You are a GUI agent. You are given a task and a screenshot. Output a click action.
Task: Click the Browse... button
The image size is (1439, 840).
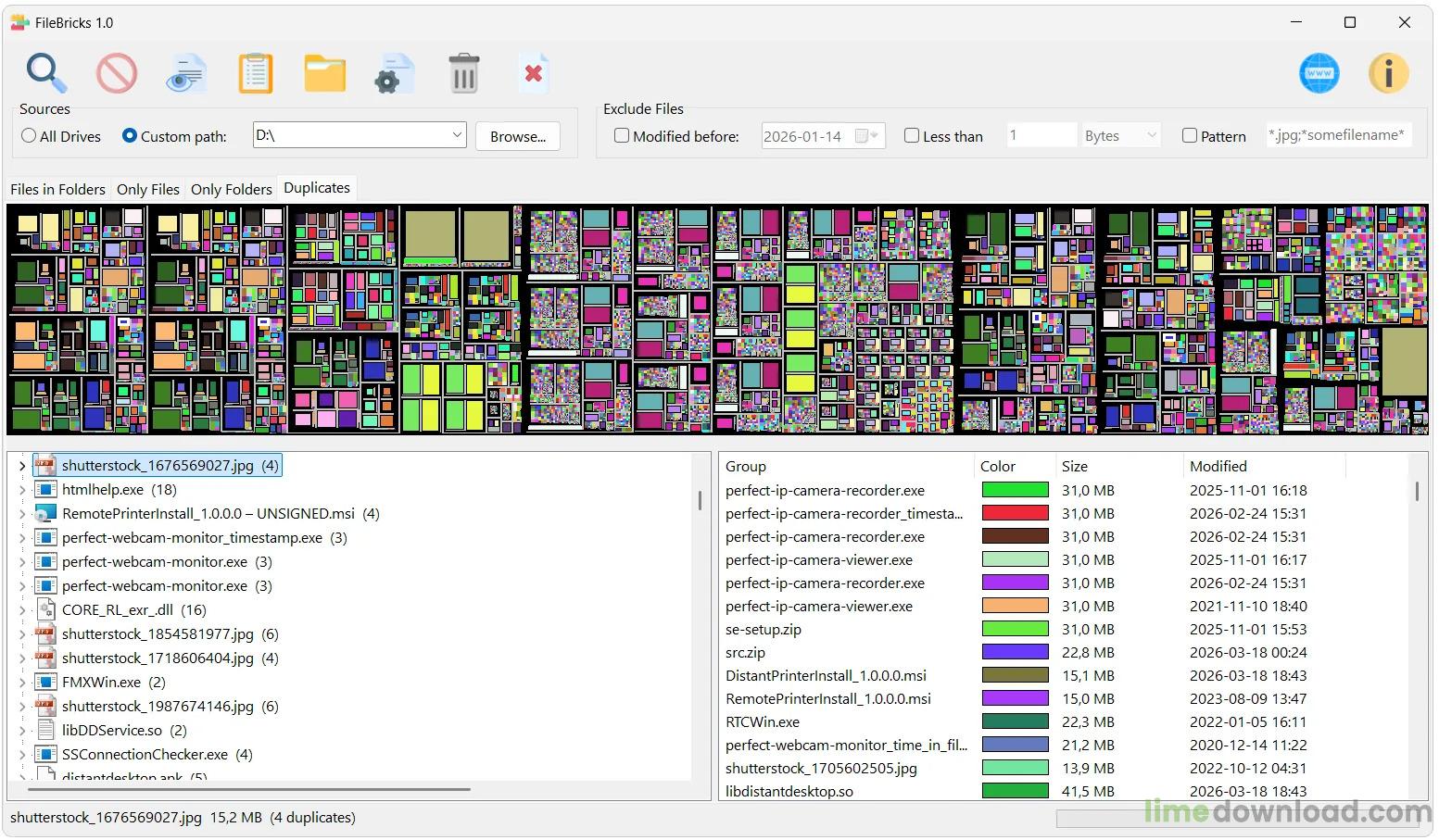[518, 136]
